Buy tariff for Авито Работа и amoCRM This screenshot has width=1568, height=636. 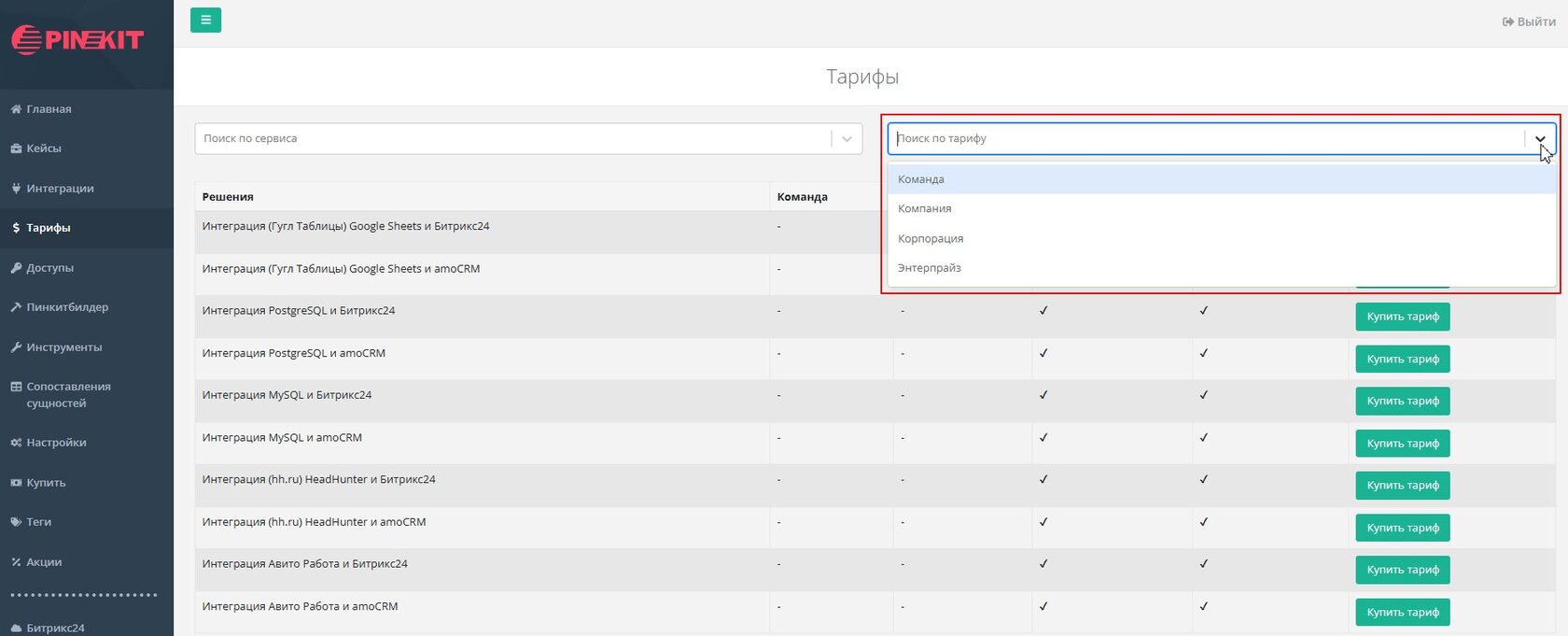(x=1403, y=613)
